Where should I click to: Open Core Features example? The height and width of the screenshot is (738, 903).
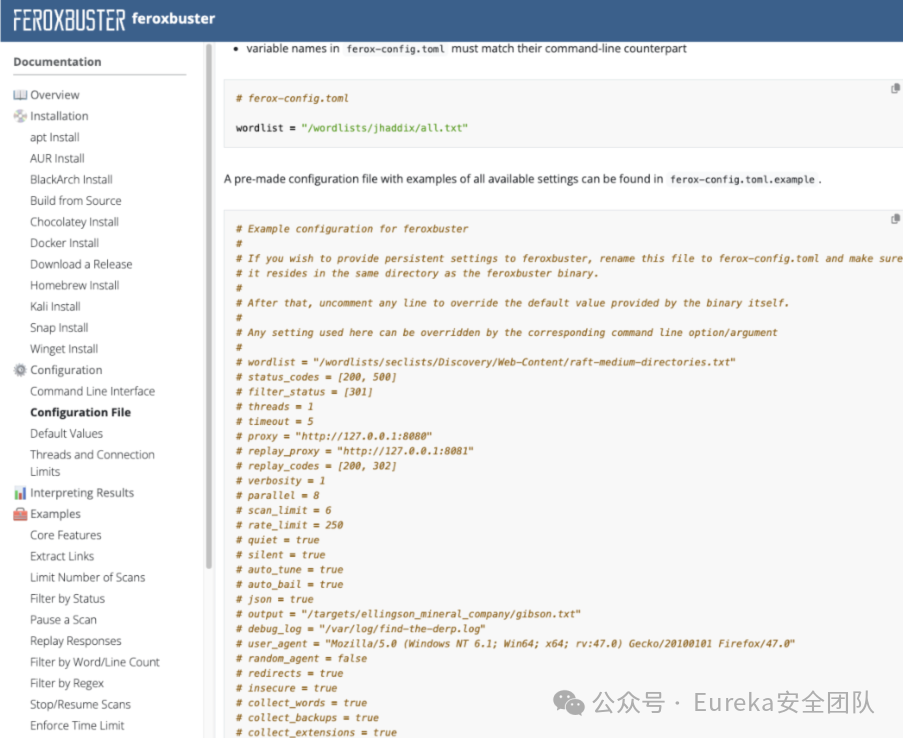click(66, 535)
